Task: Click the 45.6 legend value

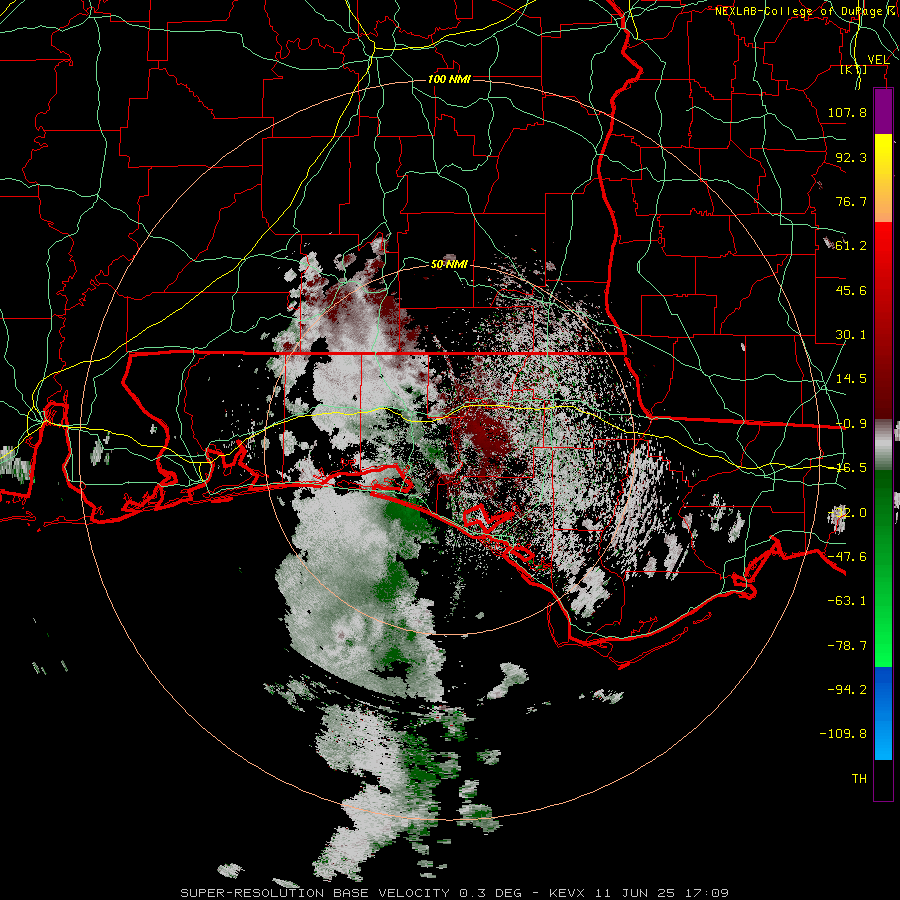Action: (851, 290)
